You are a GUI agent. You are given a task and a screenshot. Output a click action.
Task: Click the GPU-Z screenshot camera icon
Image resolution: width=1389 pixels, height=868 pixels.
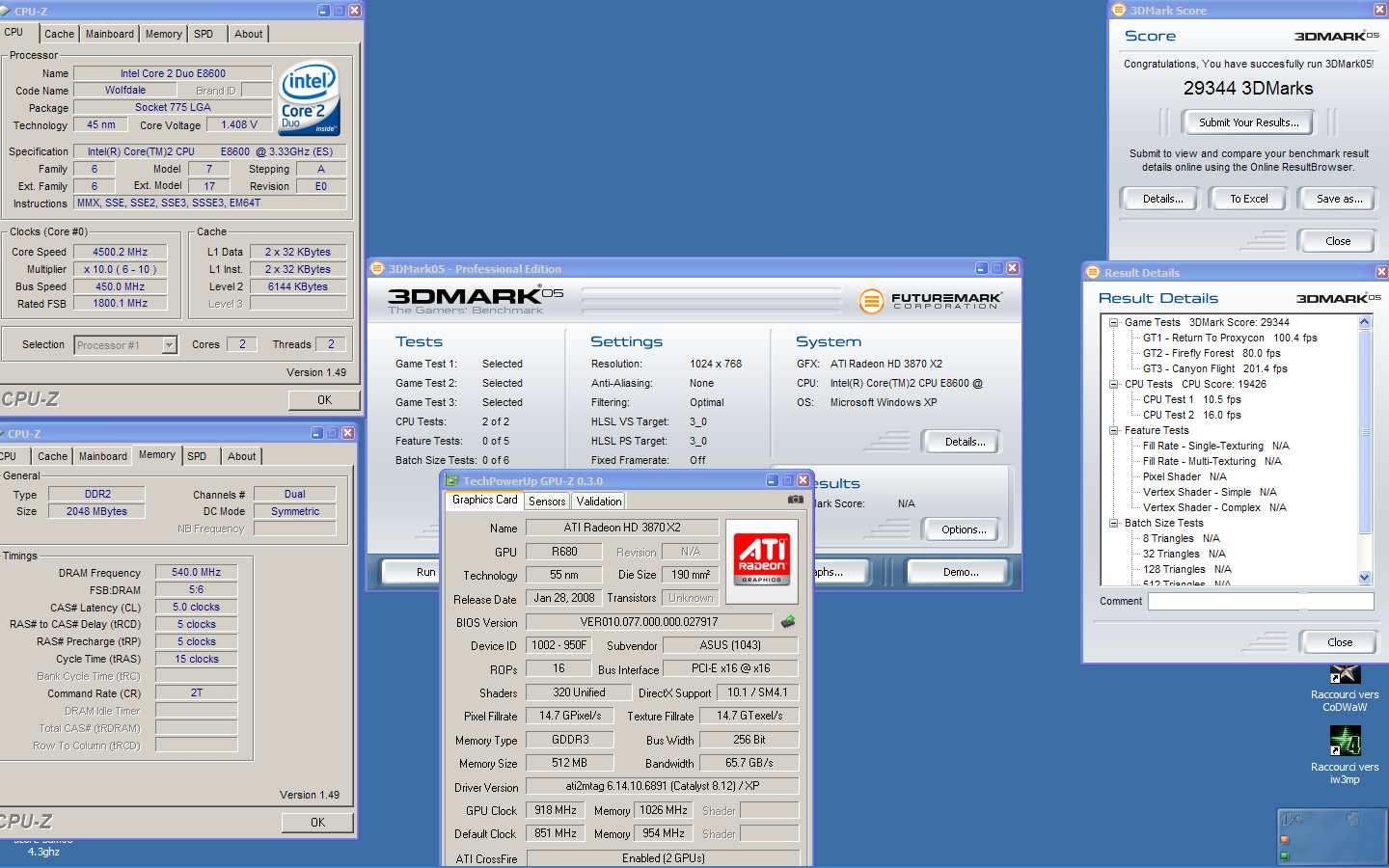point(796,500)
